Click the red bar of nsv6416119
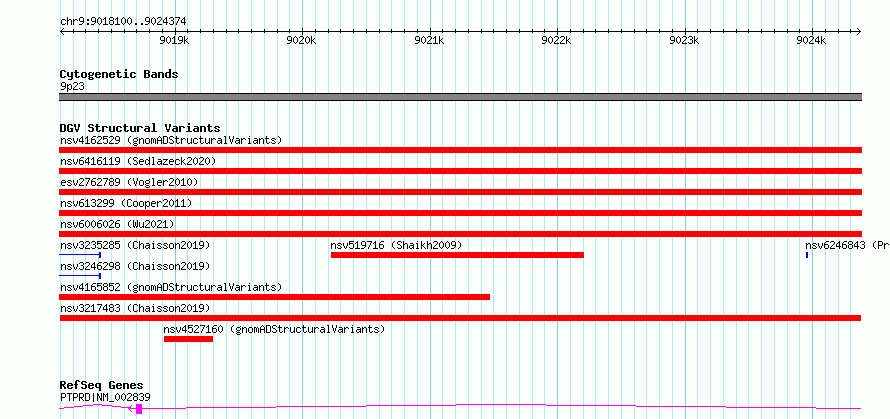The height and width of the screenshot is (419, 890). coord(460,171)
